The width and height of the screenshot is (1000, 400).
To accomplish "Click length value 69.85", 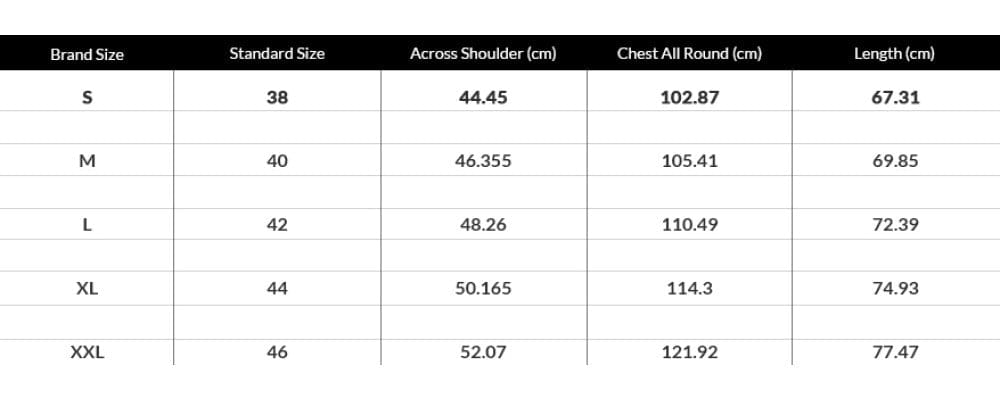I will point(895,161).
